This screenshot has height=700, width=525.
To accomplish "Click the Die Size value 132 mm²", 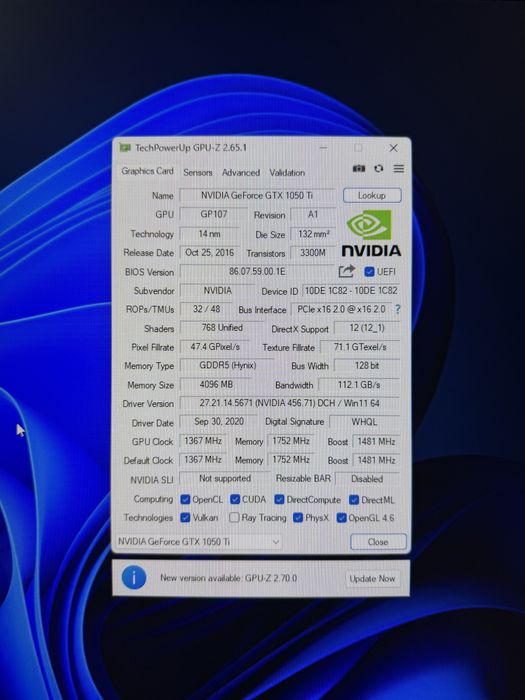I will coord(313,234).
